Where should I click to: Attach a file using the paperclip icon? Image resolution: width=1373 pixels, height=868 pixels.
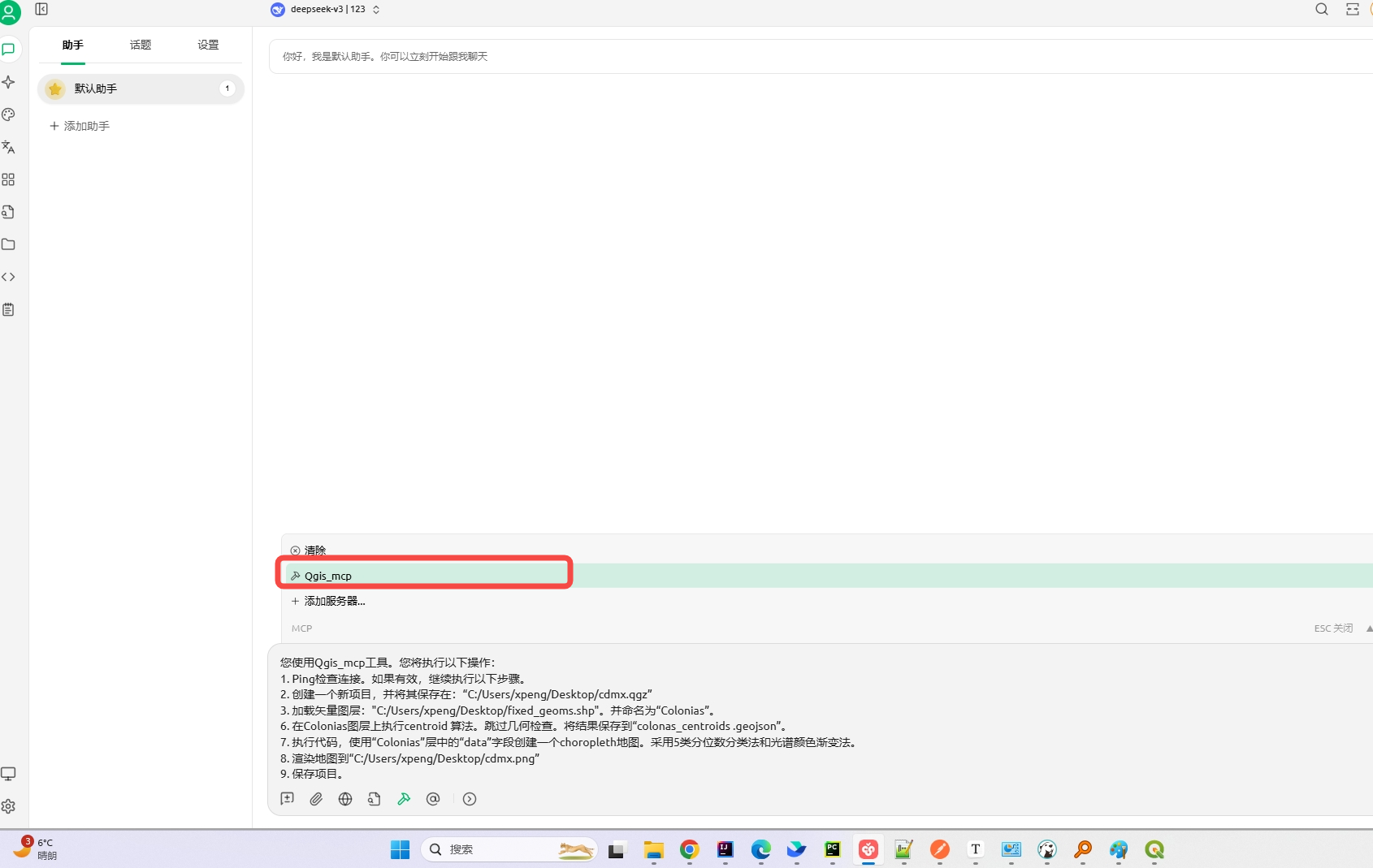[316, 799]
